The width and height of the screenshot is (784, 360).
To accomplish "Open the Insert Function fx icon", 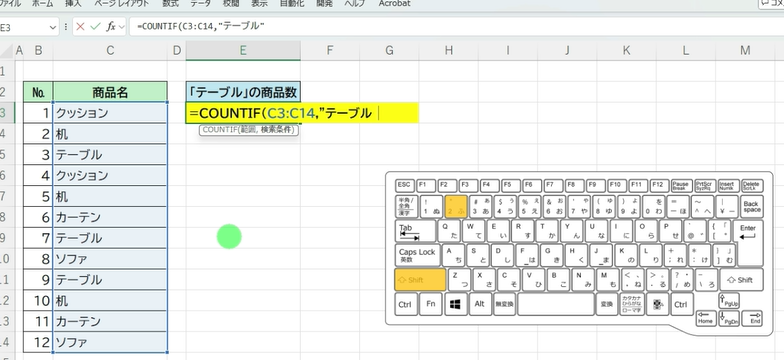I will 111,26.
